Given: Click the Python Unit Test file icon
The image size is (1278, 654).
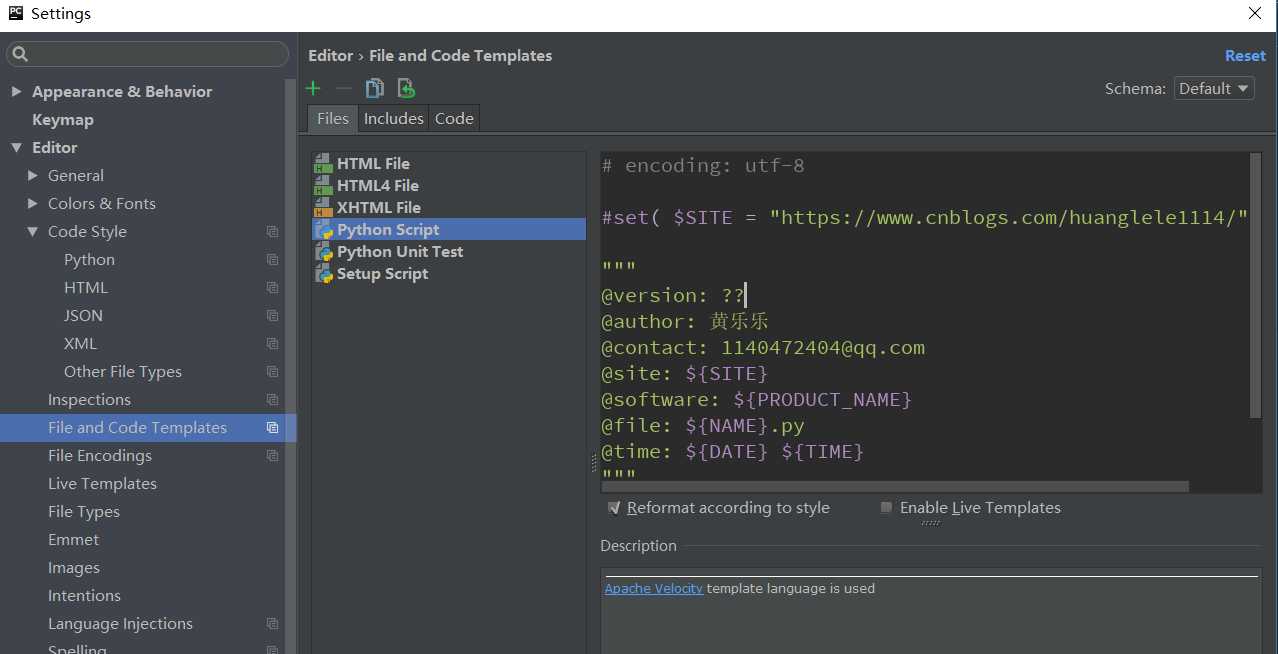Looking at the screenshot, I should 323,251.
